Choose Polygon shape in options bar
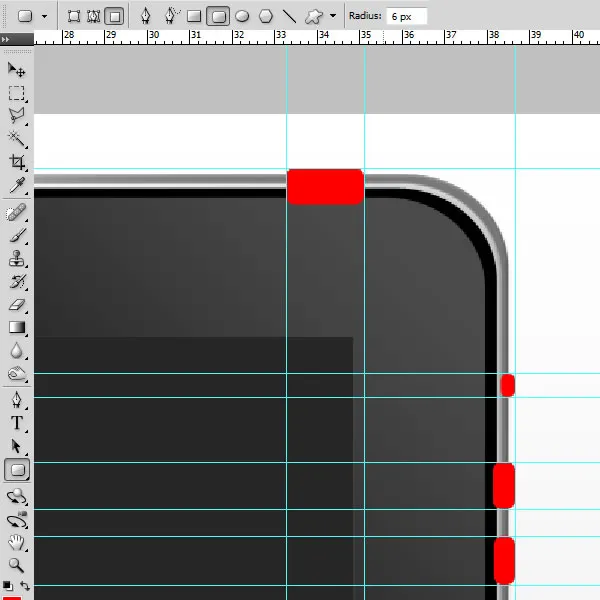 pyautogui.click(x=266, y=16)
